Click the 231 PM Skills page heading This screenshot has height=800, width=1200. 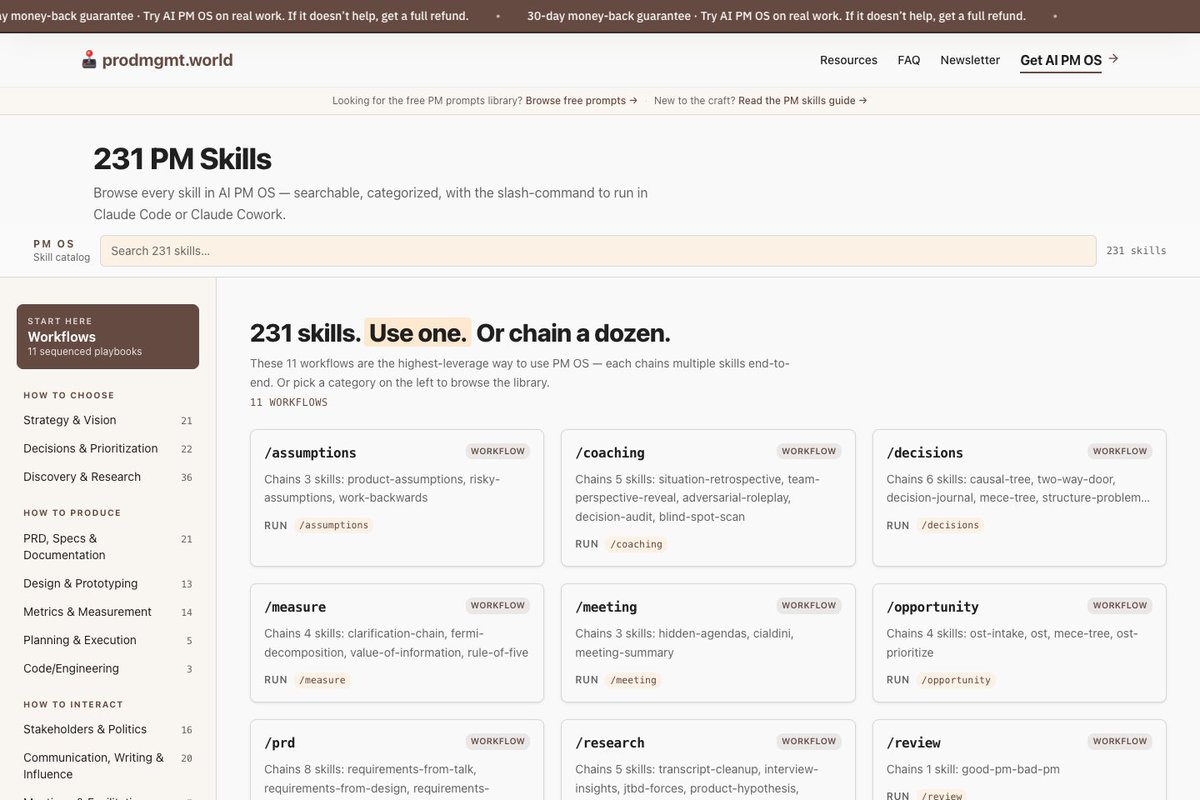tap(182, 159)
